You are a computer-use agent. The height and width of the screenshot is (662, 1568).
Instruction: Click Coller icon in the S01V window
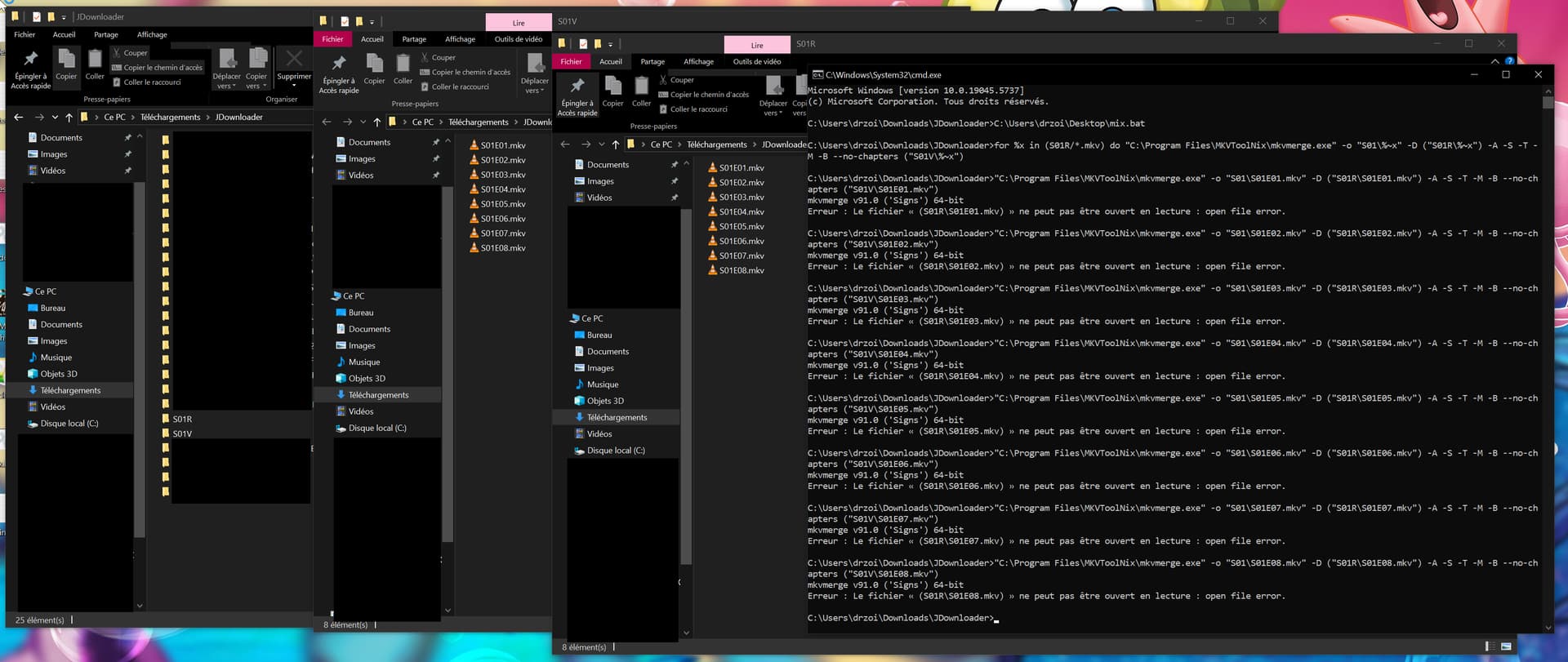(x=403, y=69)
